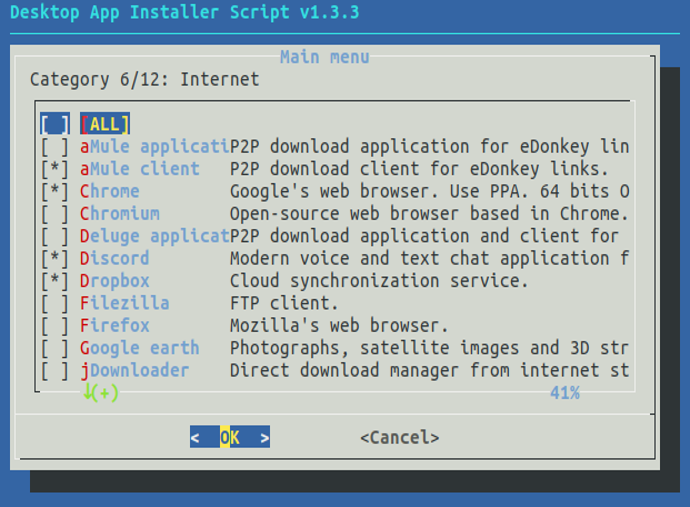
Task: Select the 'Google earth' entry name
Action: [x=139, y=349]
